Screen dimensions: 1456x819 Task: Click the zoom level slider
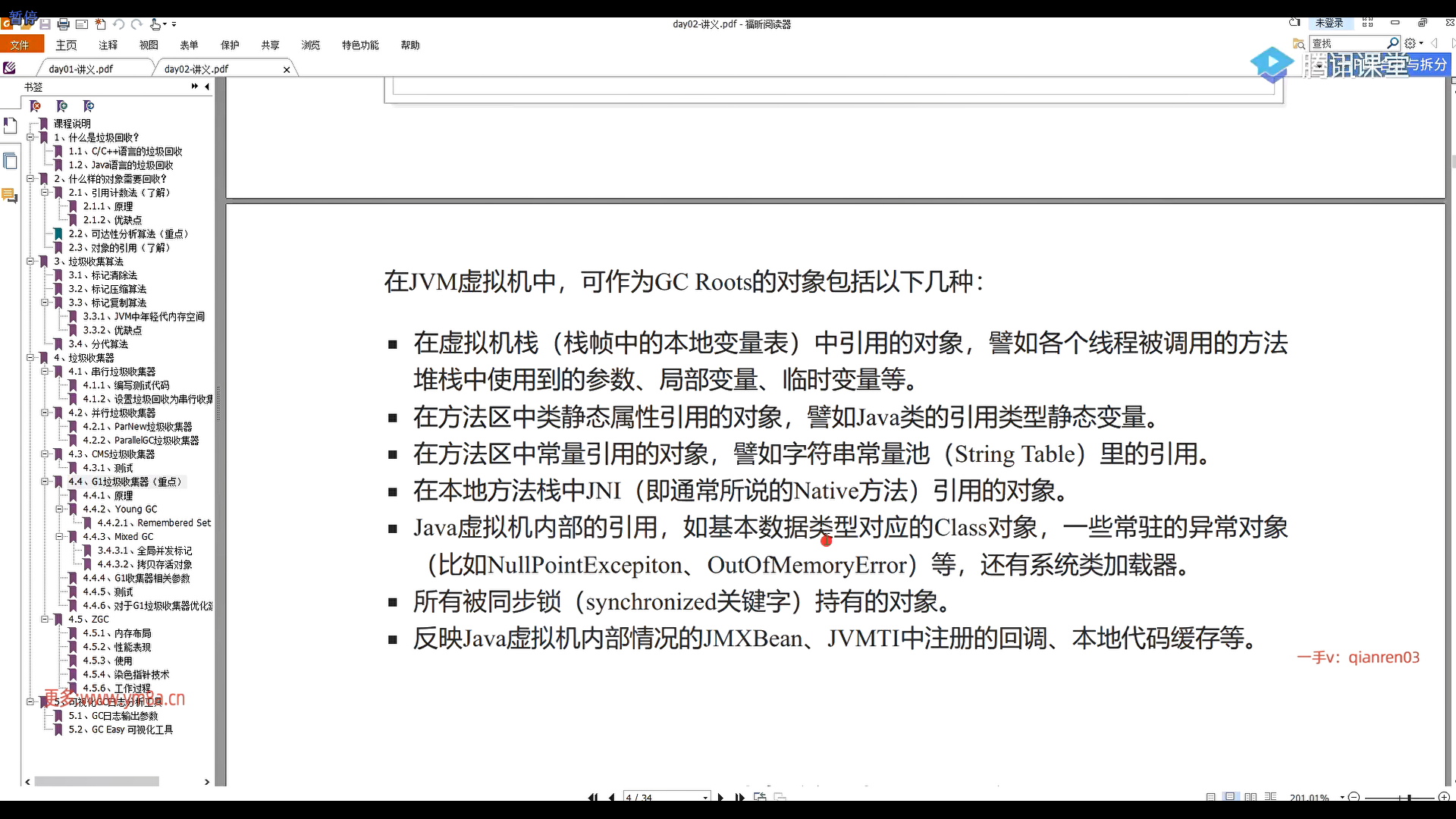[1409, 797]
